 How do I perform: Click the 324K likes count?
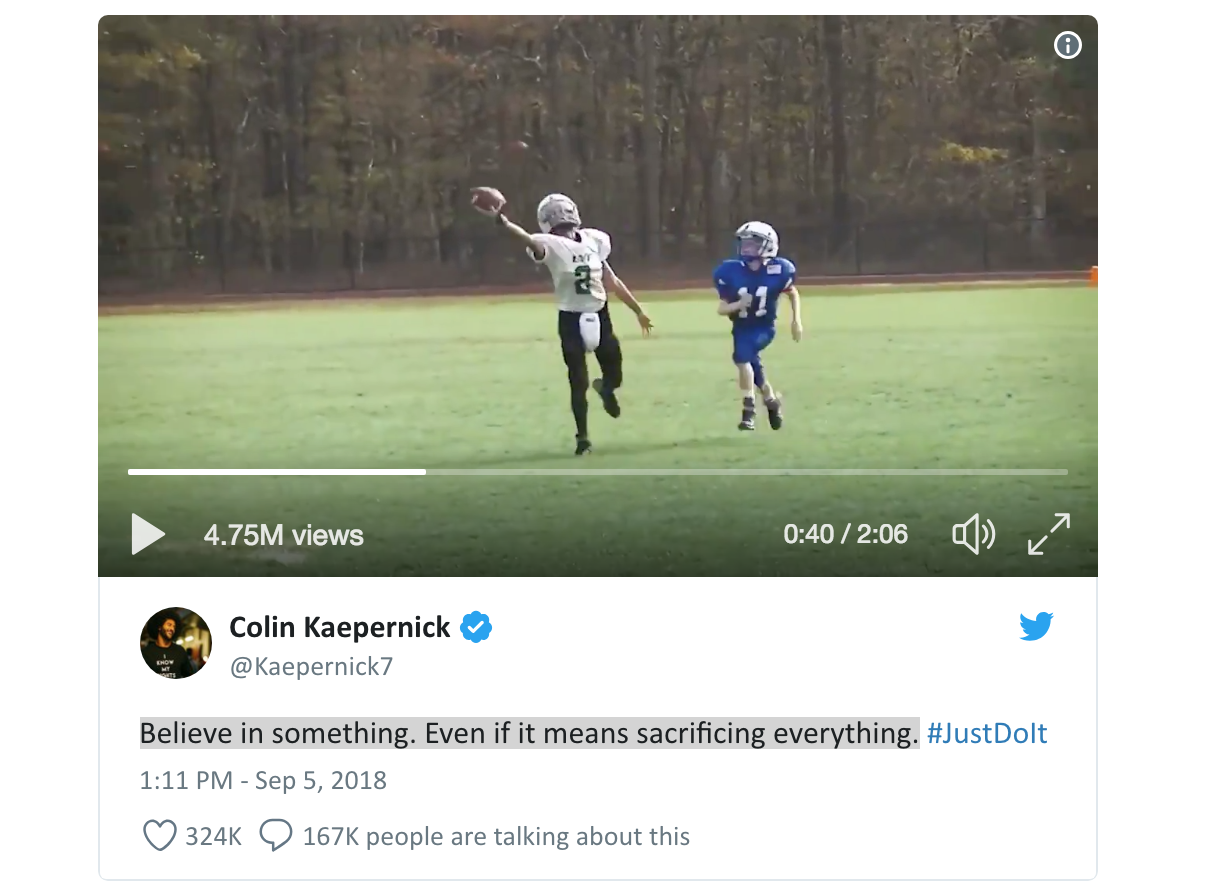pyautogui.click(x=214, y=836)
